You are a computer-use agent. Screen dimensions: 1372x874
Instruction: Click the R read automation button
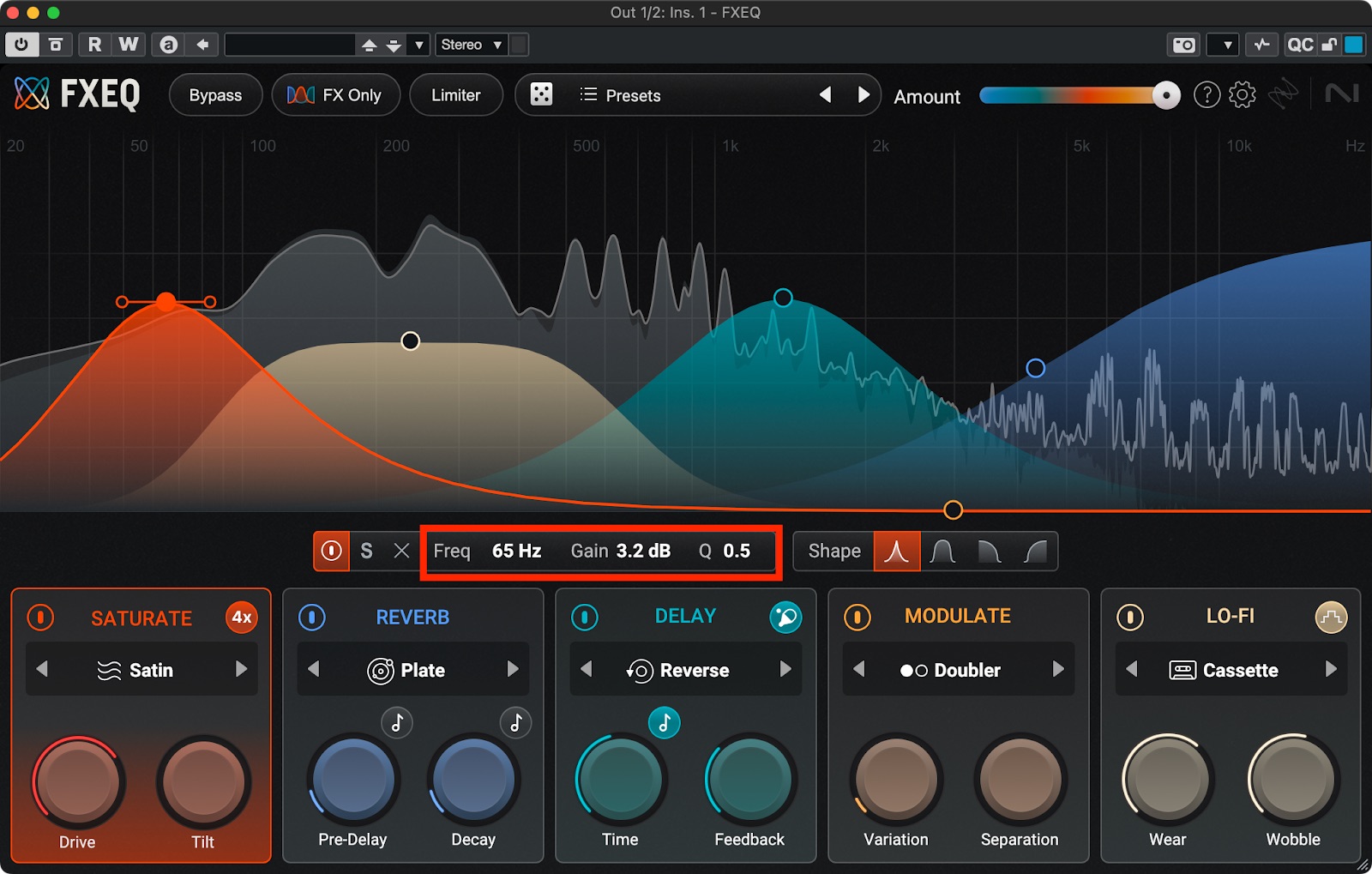click(x=94, y=45)
